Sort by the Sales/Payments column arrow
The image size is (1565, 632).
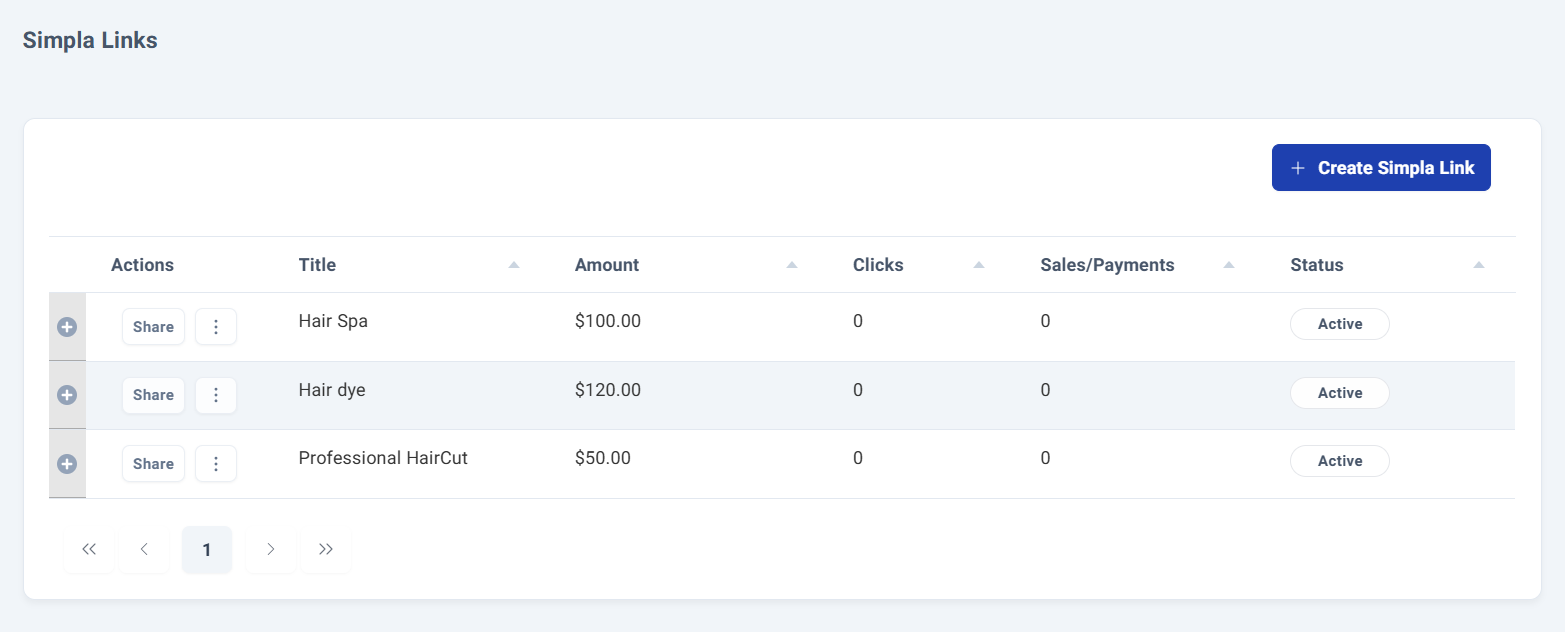tap(1229, 265)
